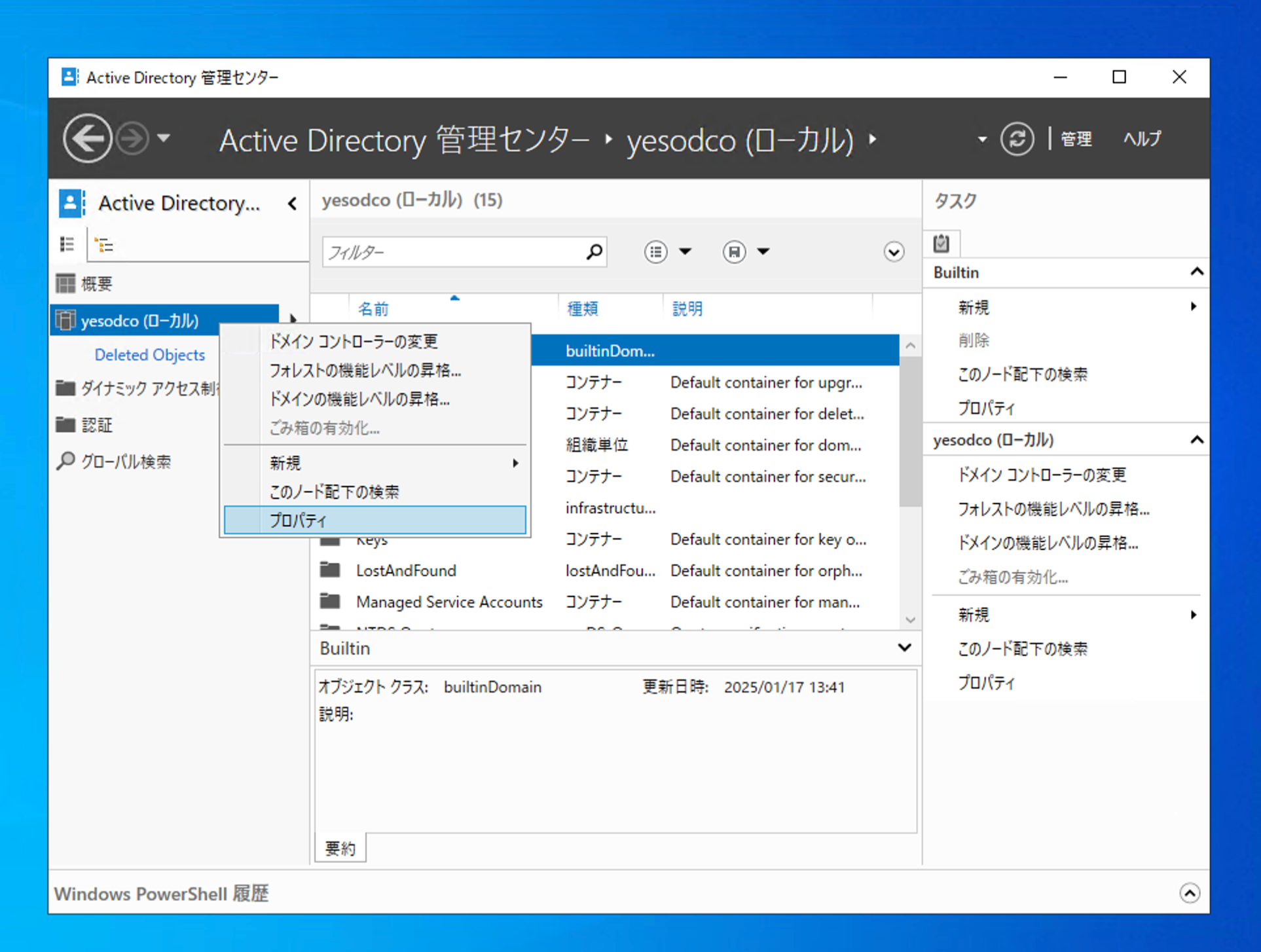The height and width of the screenshot is (952, 1261).
Task: Open the saved queries icon dropdown
Action: 746,251
